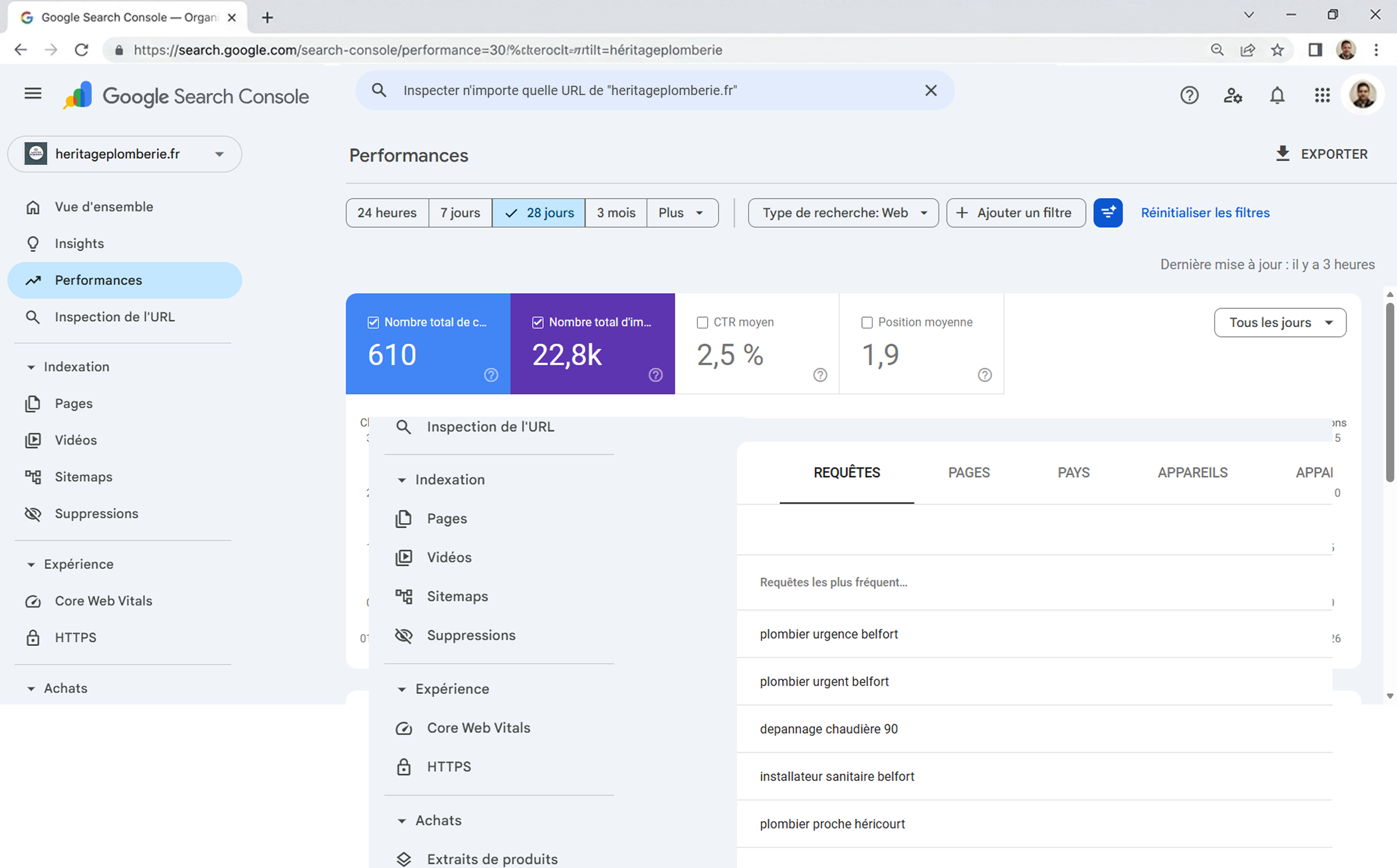
Task: Click Ajouter un filtre
Action: pyautogui.click(x=1016, y=213)
